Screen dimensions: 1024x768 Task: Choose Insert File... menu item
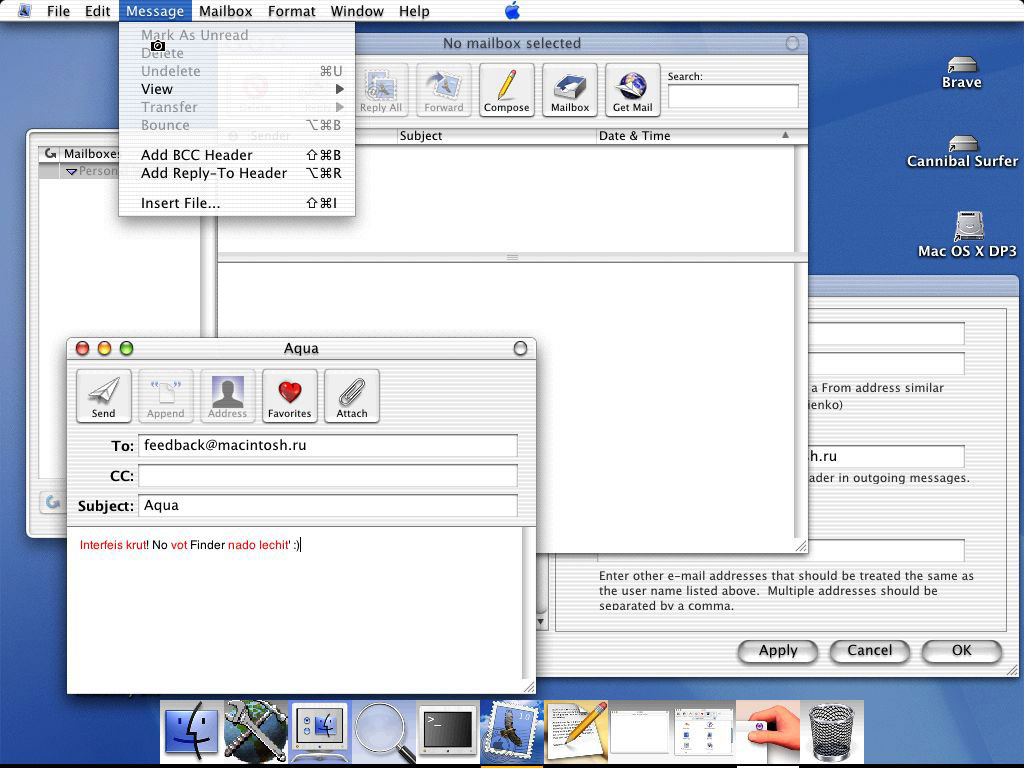coord(237,203)
